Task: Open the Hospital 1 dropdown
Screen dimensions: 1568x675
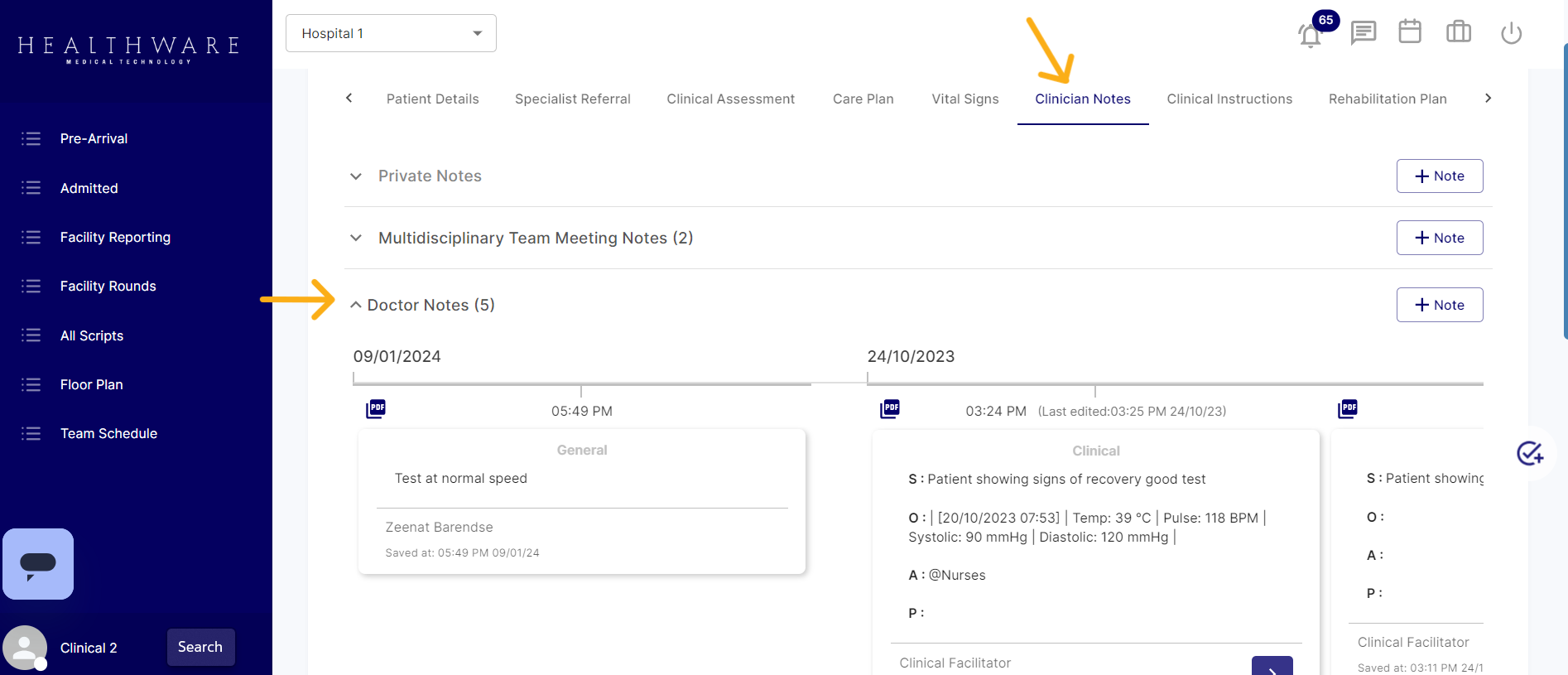Action: pyautogui.click(x=391, y=33)
